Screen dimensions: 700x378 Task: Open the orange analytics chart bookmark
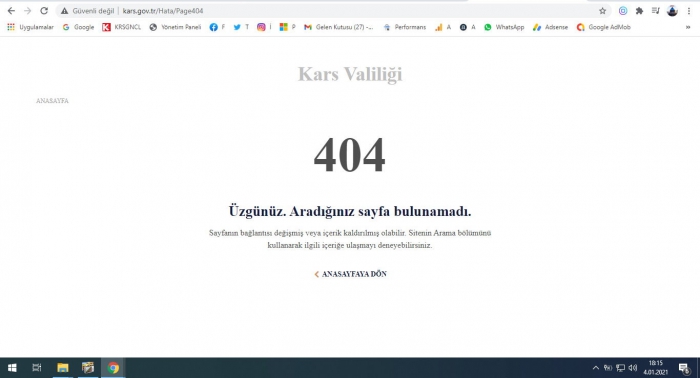point(442,27)
